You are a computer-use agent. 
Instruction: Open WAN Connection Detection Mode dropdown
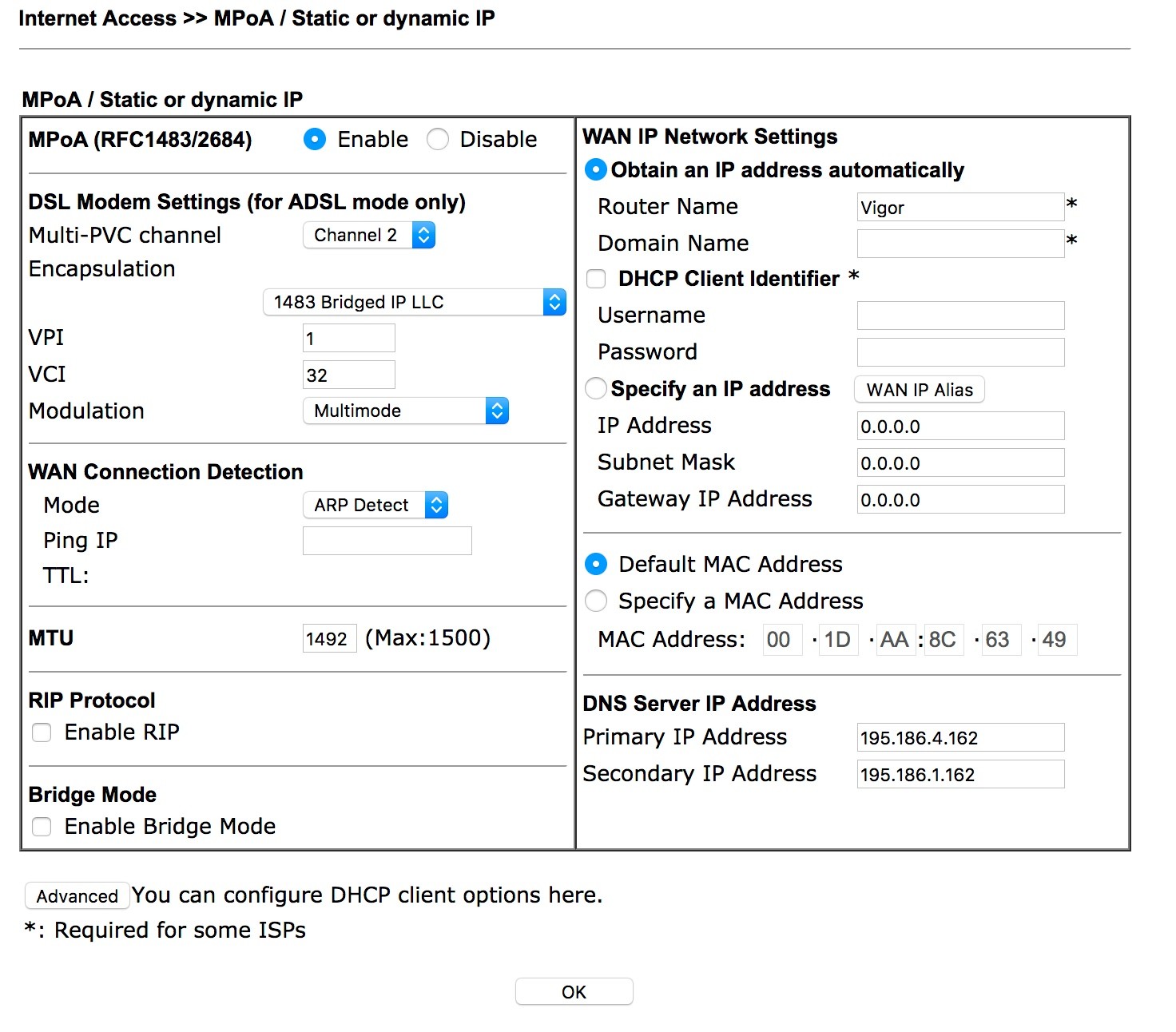pos(375,506)
